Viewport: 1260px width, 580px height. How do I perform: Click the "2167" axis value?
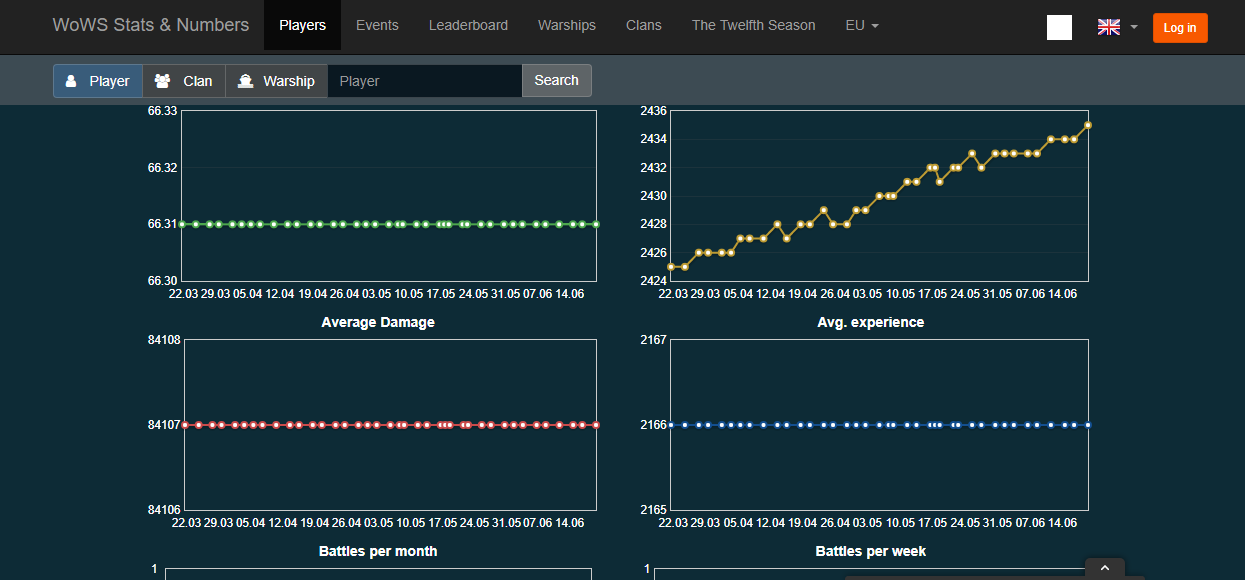(653, 340)
